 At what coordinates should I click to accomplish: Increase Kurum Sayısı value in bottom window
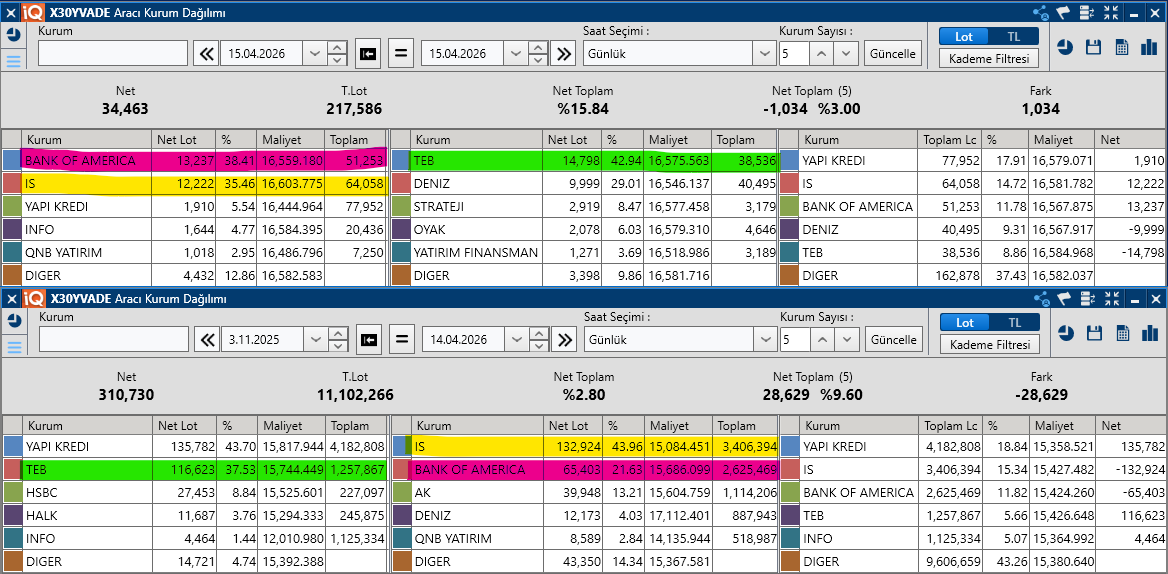point(822,339)
